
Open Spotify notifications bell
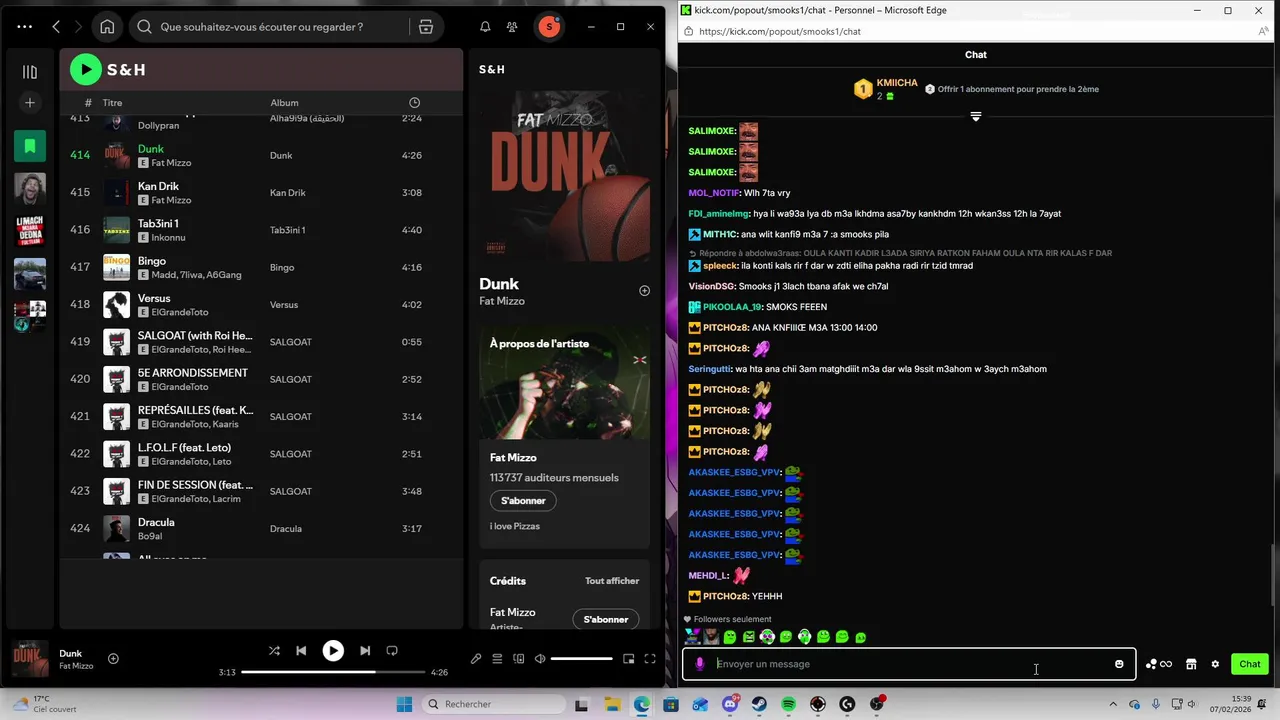pos(485,27)
